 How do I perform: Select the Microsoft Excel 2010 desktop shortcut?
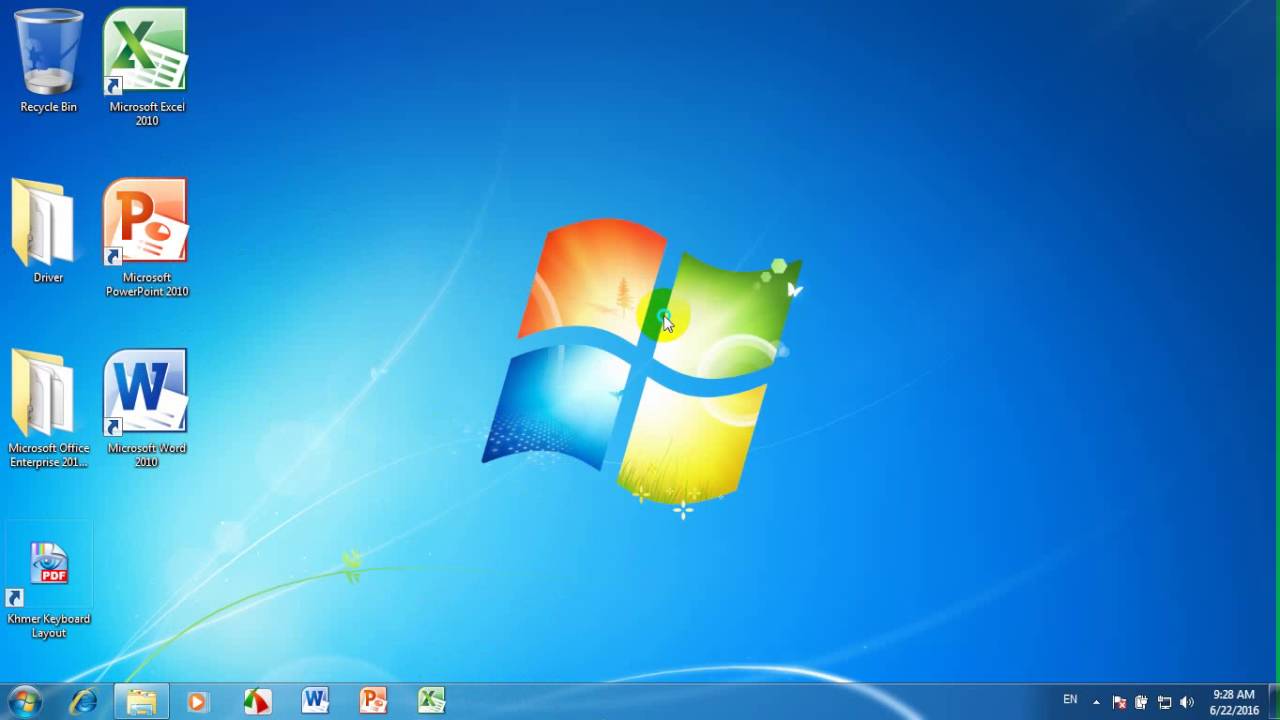146,67
